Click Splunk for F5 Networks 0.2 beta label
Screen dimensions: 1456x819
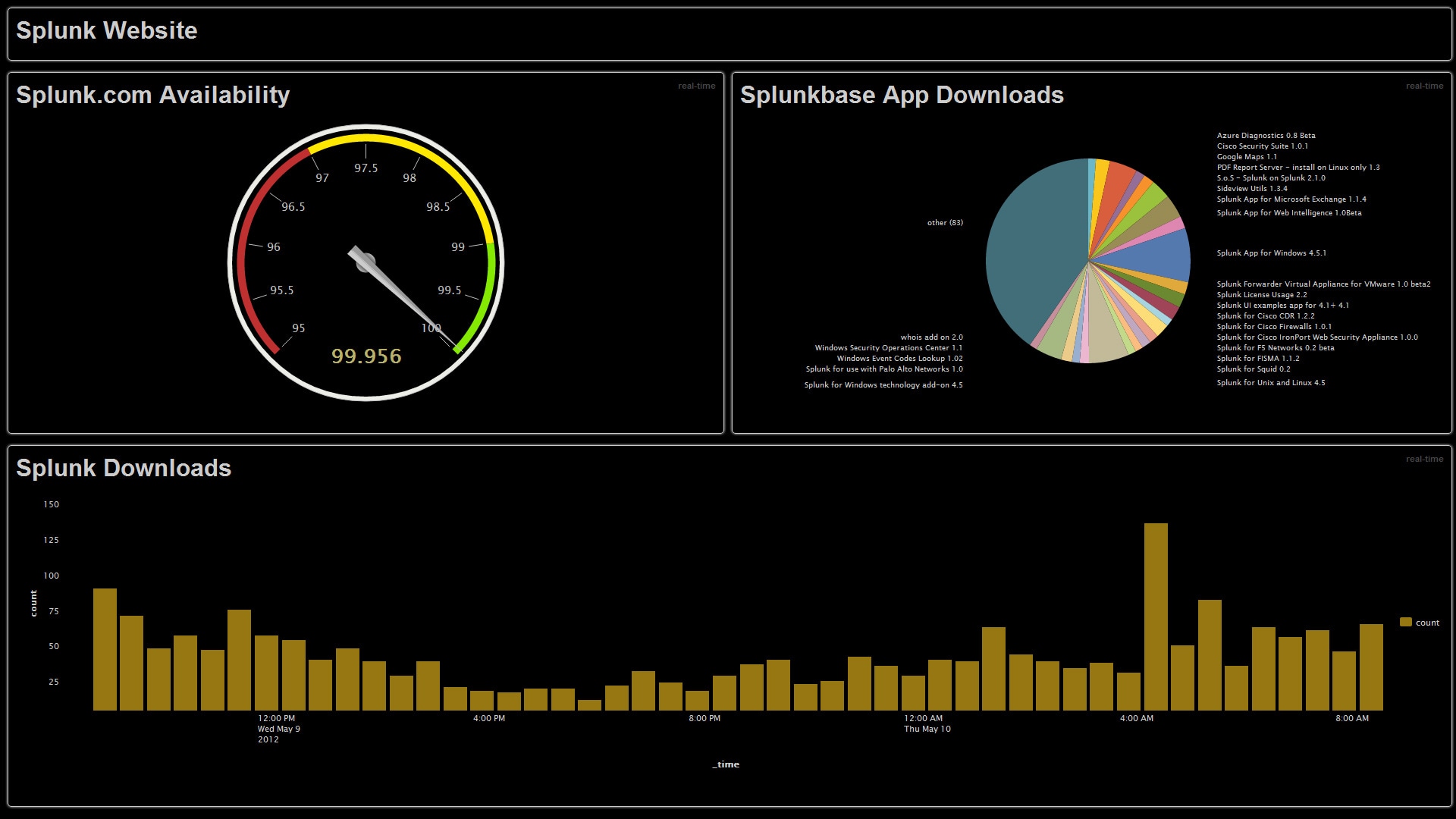pos(1276,348)
